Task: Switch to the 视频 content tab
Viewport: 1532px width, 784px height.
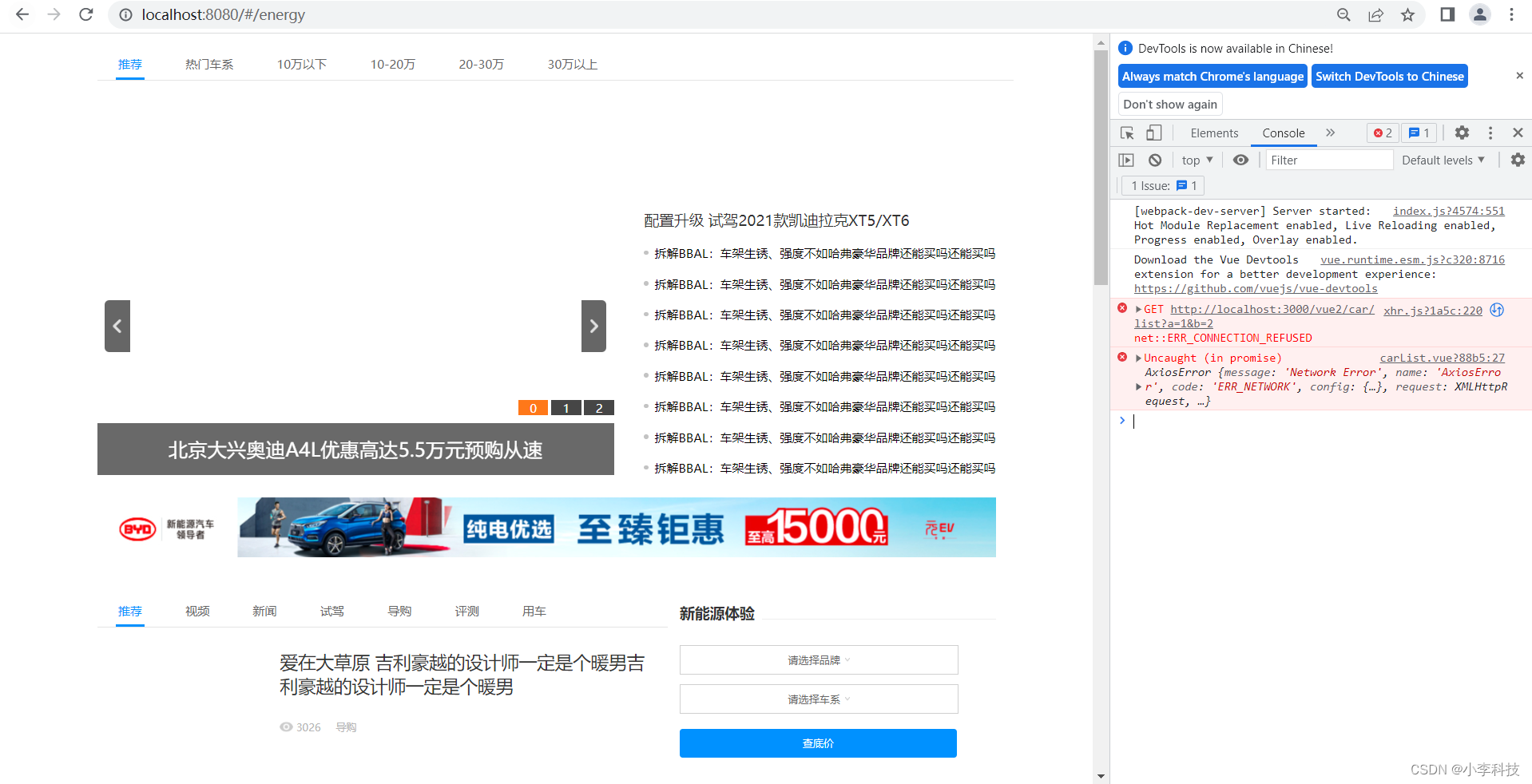Action: point(197,611)
